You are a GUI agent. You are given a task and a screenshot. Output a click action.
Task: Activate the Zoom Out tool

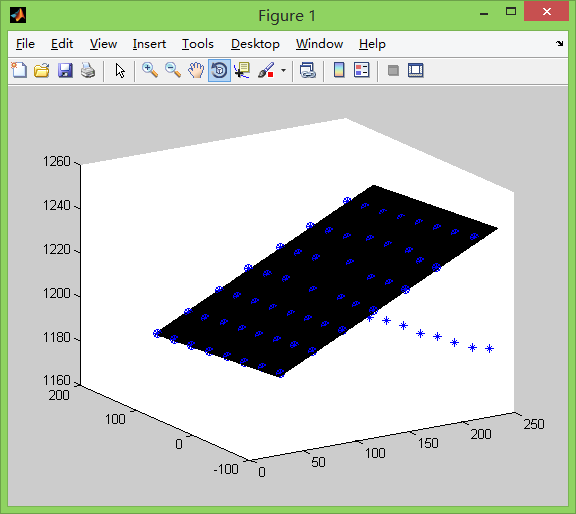click(x=173, y=70)
